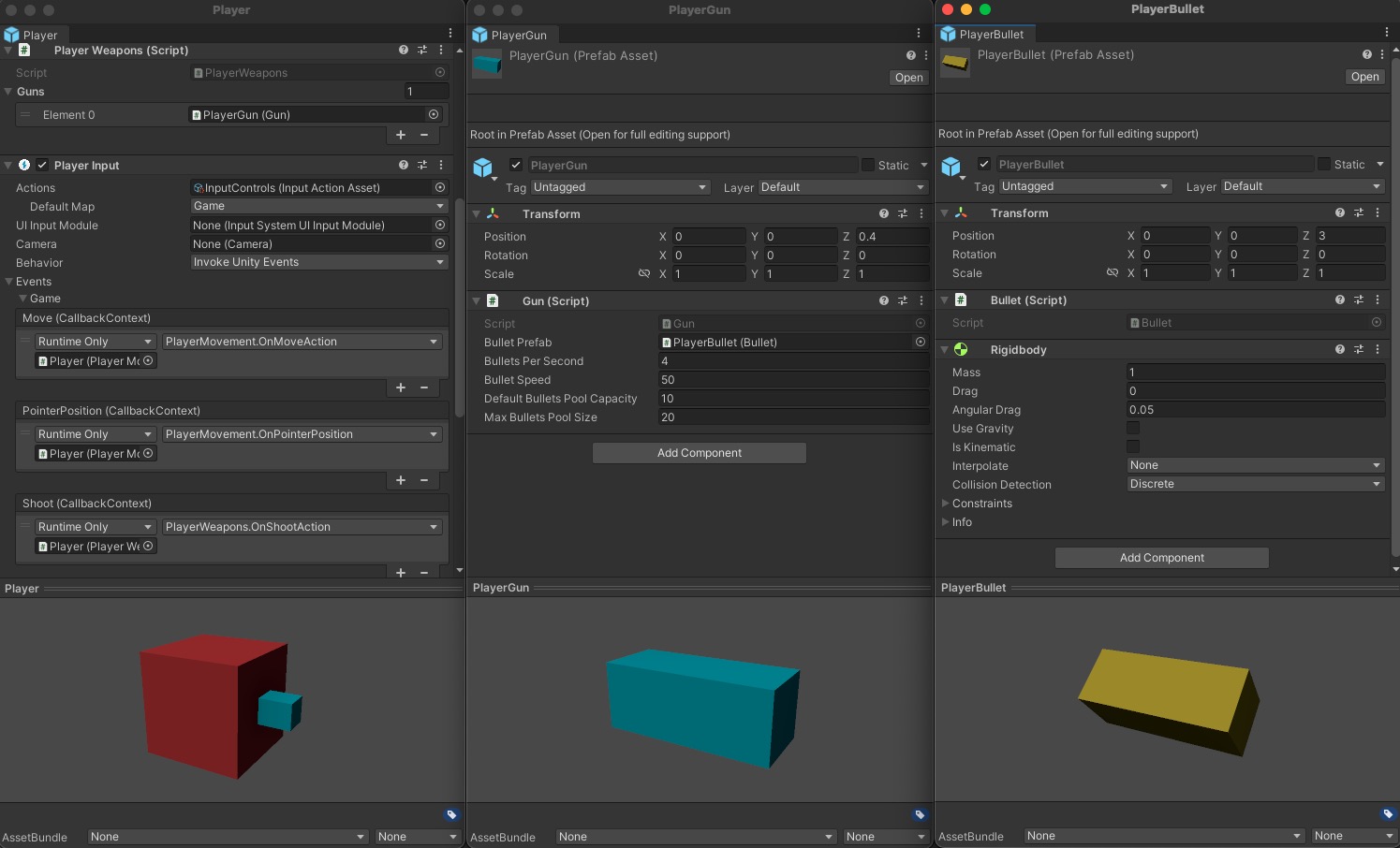Expand Rigidbody Info foldout

[946, 521]
